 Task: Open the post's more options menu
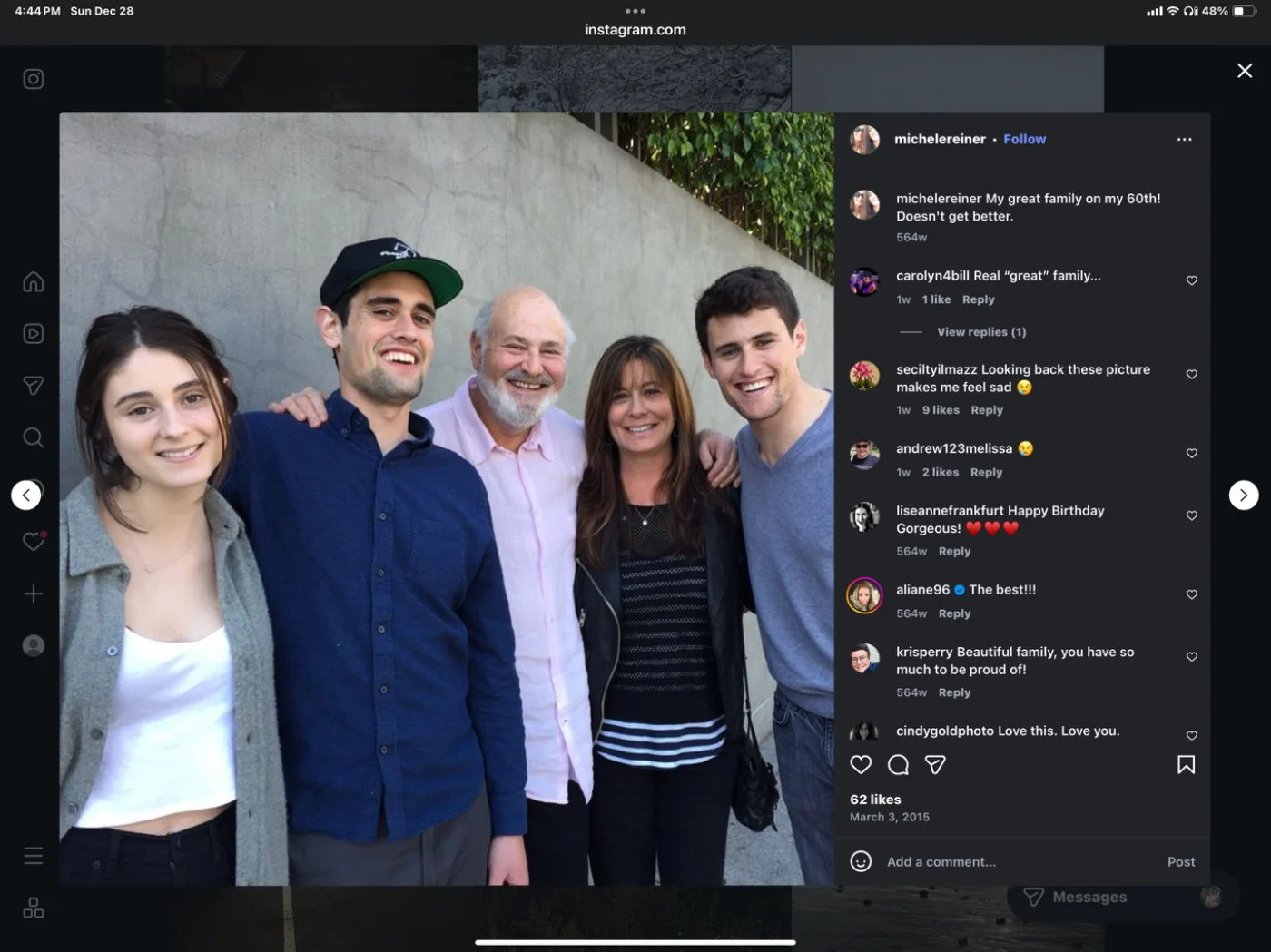tap(1184, 140)
